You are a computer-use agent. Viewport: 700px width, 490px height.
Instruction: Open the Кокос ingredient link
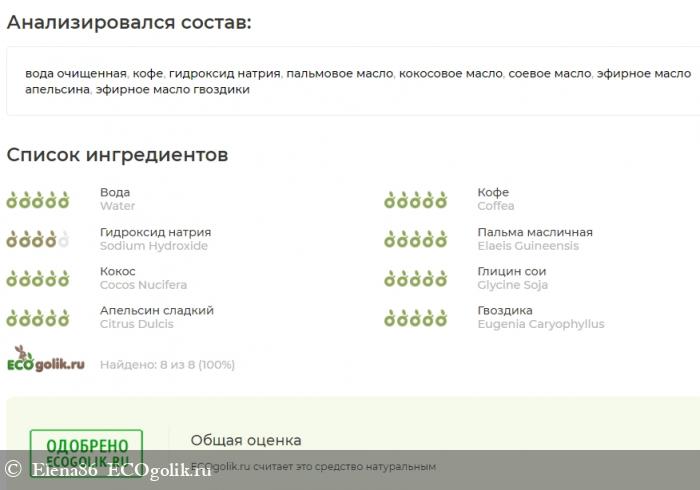118,271
